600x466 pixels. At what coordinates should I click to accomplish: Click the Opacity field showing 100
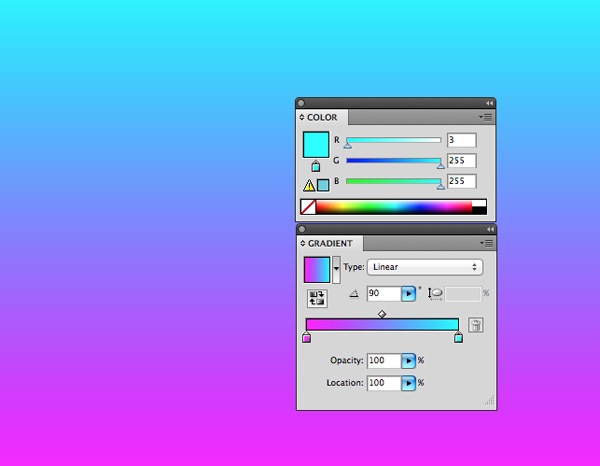(x=384, y=360)
